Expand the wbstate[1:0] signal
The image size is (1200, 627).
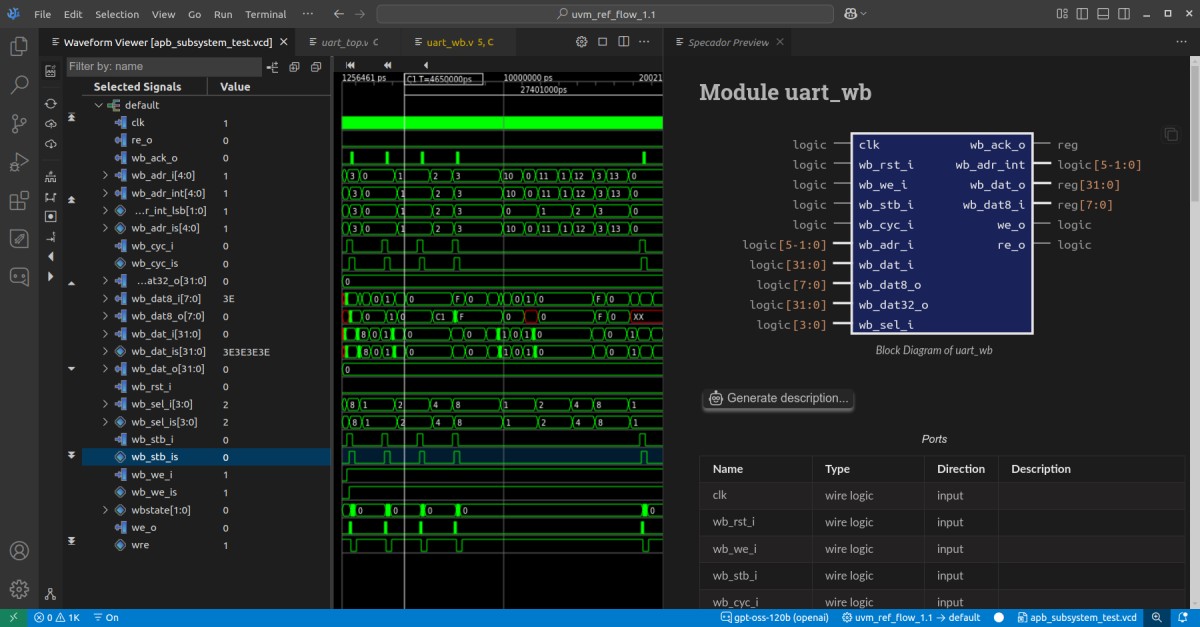click(105, 510)
